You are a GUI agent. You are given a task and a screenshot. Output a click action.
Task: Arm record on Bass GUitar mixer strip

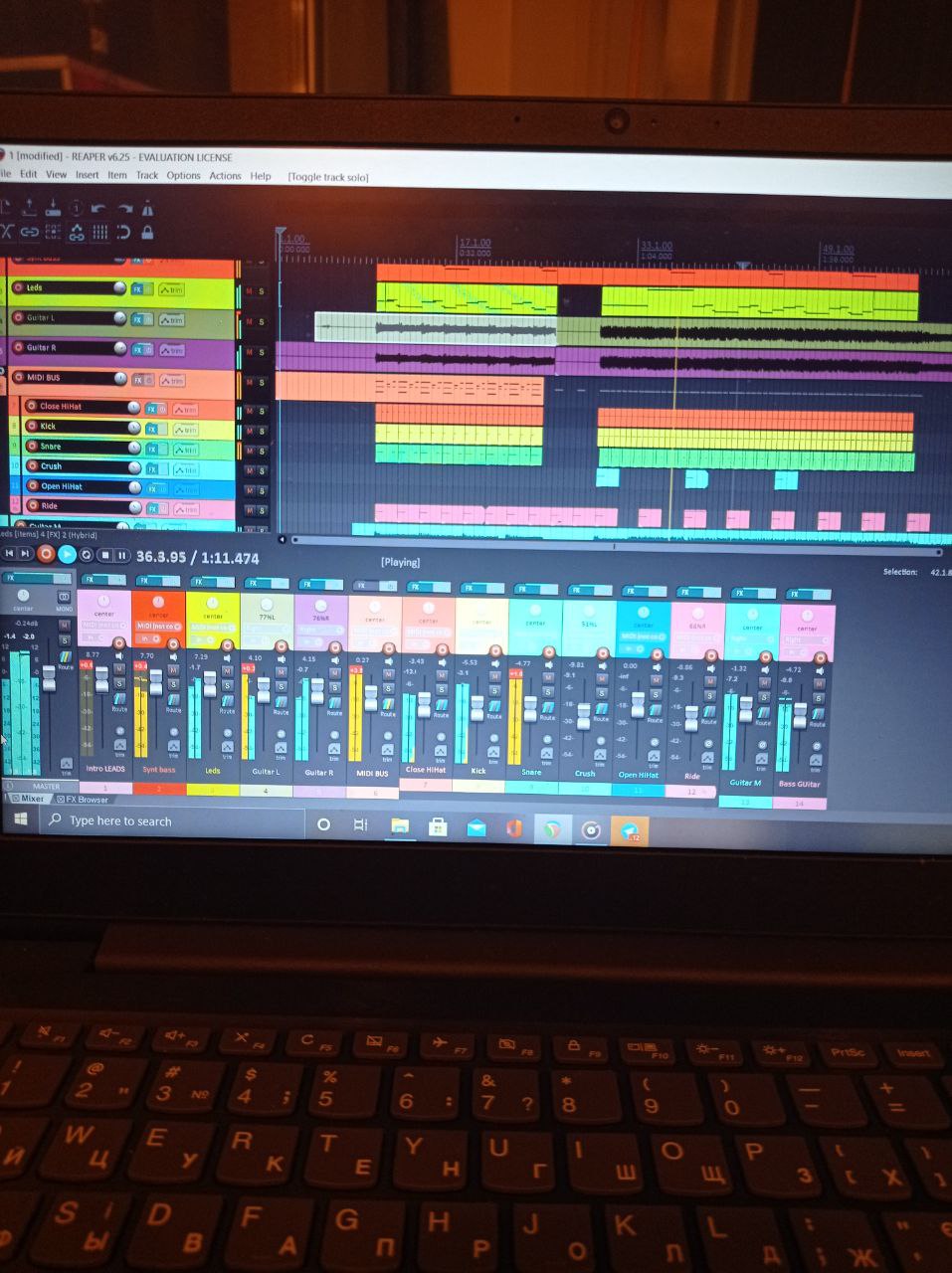[819, 658]
